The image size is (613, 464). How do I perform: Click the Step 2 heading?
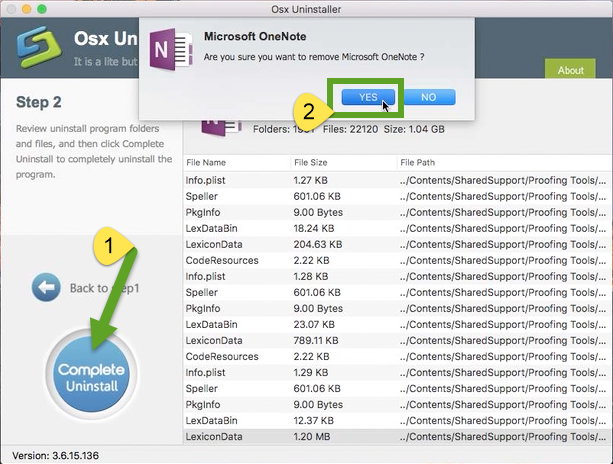click(x=39, y=102)
